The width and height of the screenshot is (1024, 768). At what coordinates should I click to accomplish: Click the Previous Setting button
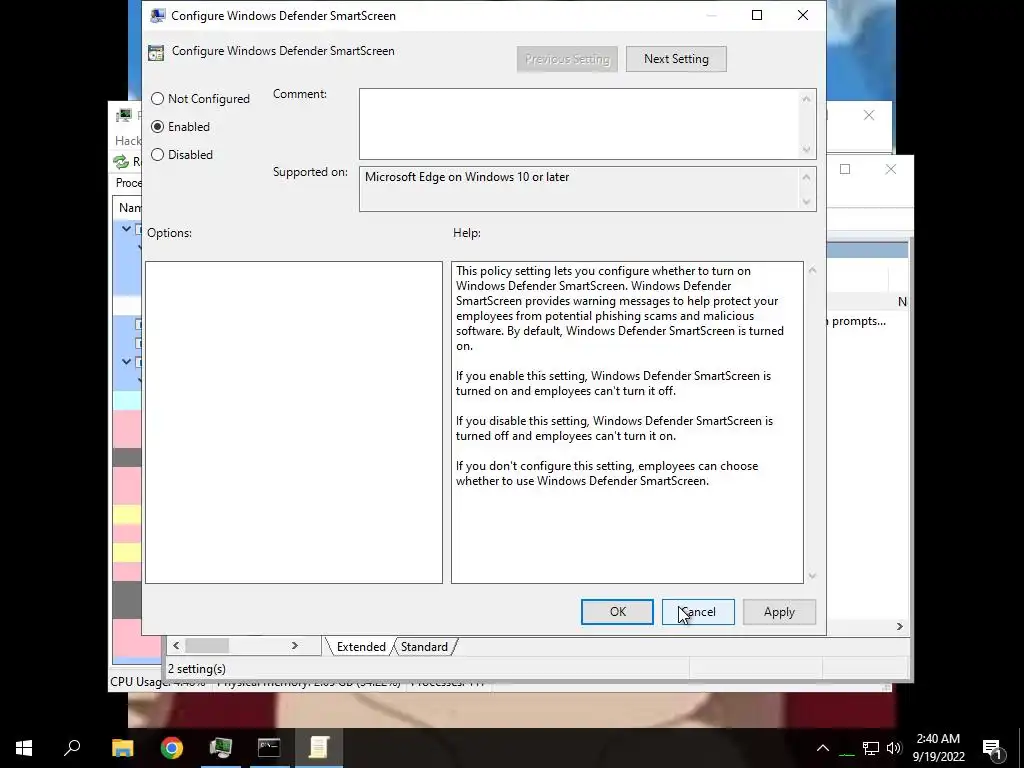click(x=567, y=59)
